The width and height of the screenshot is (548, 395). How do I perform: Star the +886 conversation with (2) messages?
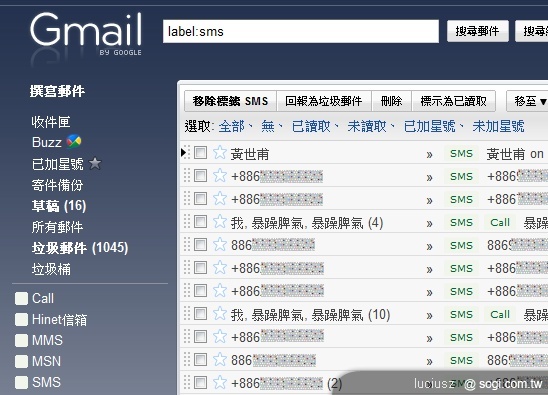[x=220, y=382]
